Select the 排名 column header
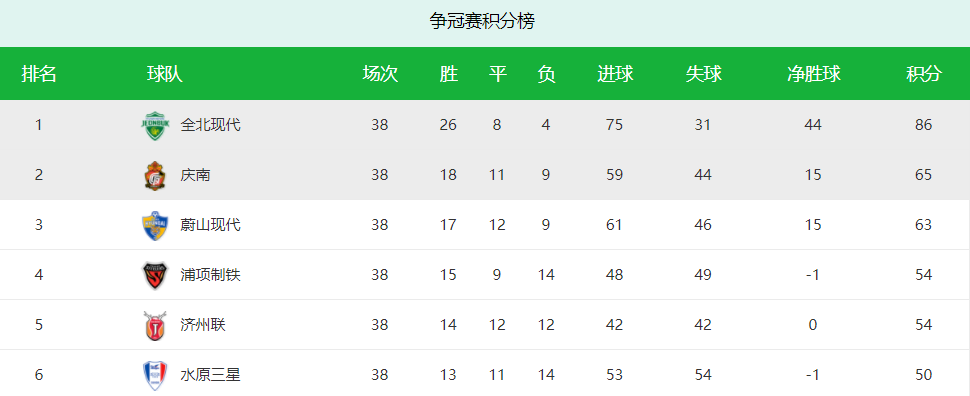Image resolution: width=970 pixels, height=396 pixels. point(39,74)
